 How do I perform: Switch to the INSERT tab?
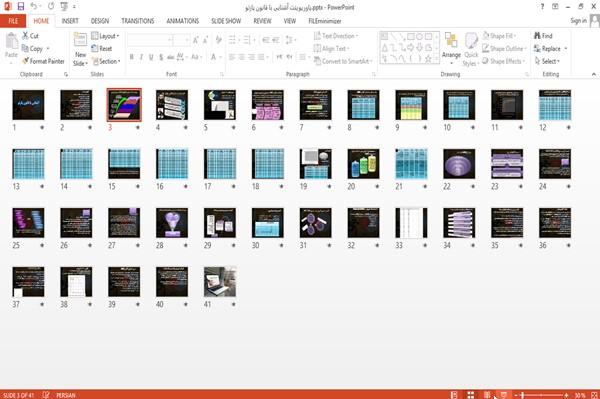70,21
